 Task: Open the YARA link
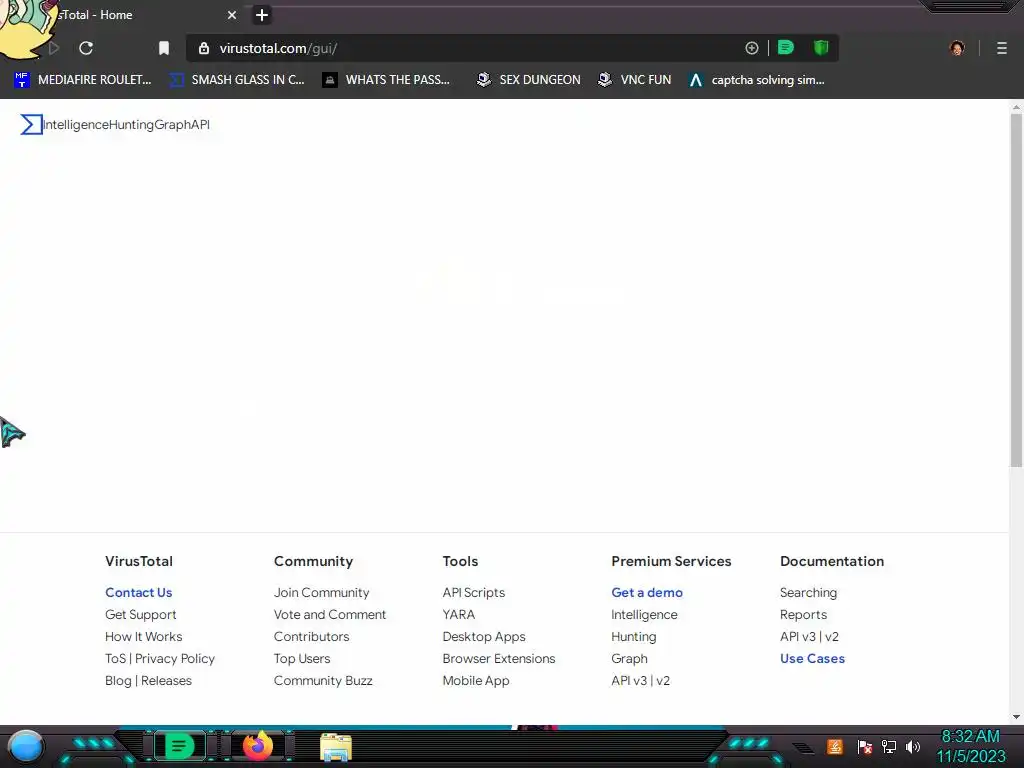coord(458,615)
